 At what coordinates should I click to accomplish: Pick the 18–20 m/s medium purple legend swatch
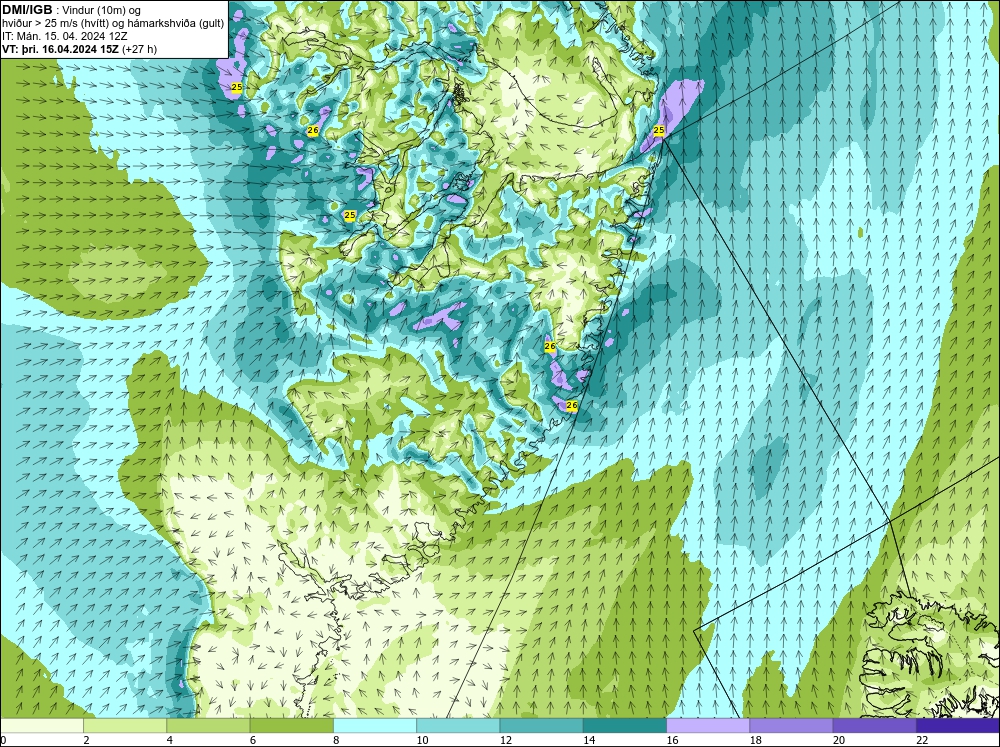pos(791,725)
